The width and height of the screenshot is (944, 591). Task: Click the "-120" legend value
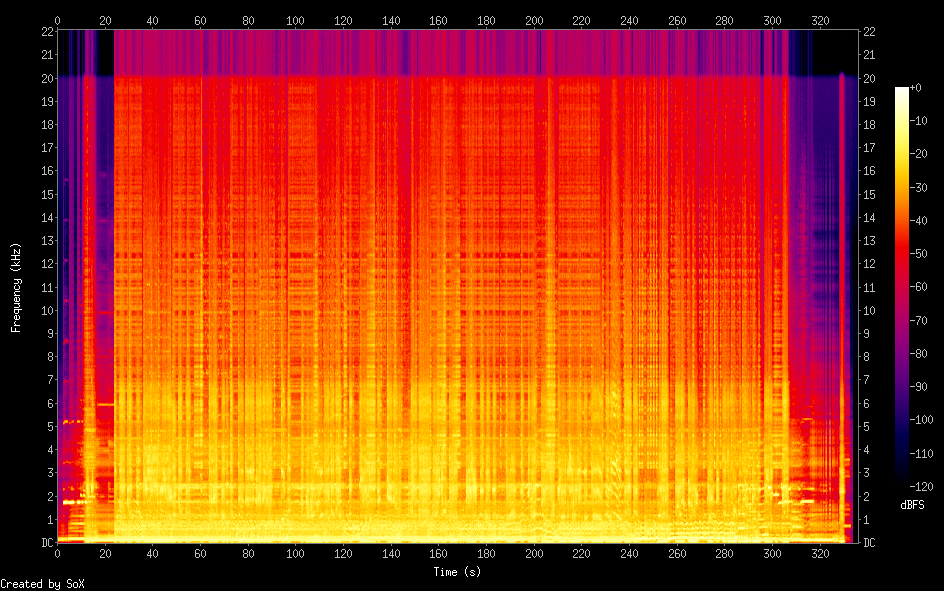(921, 487)
